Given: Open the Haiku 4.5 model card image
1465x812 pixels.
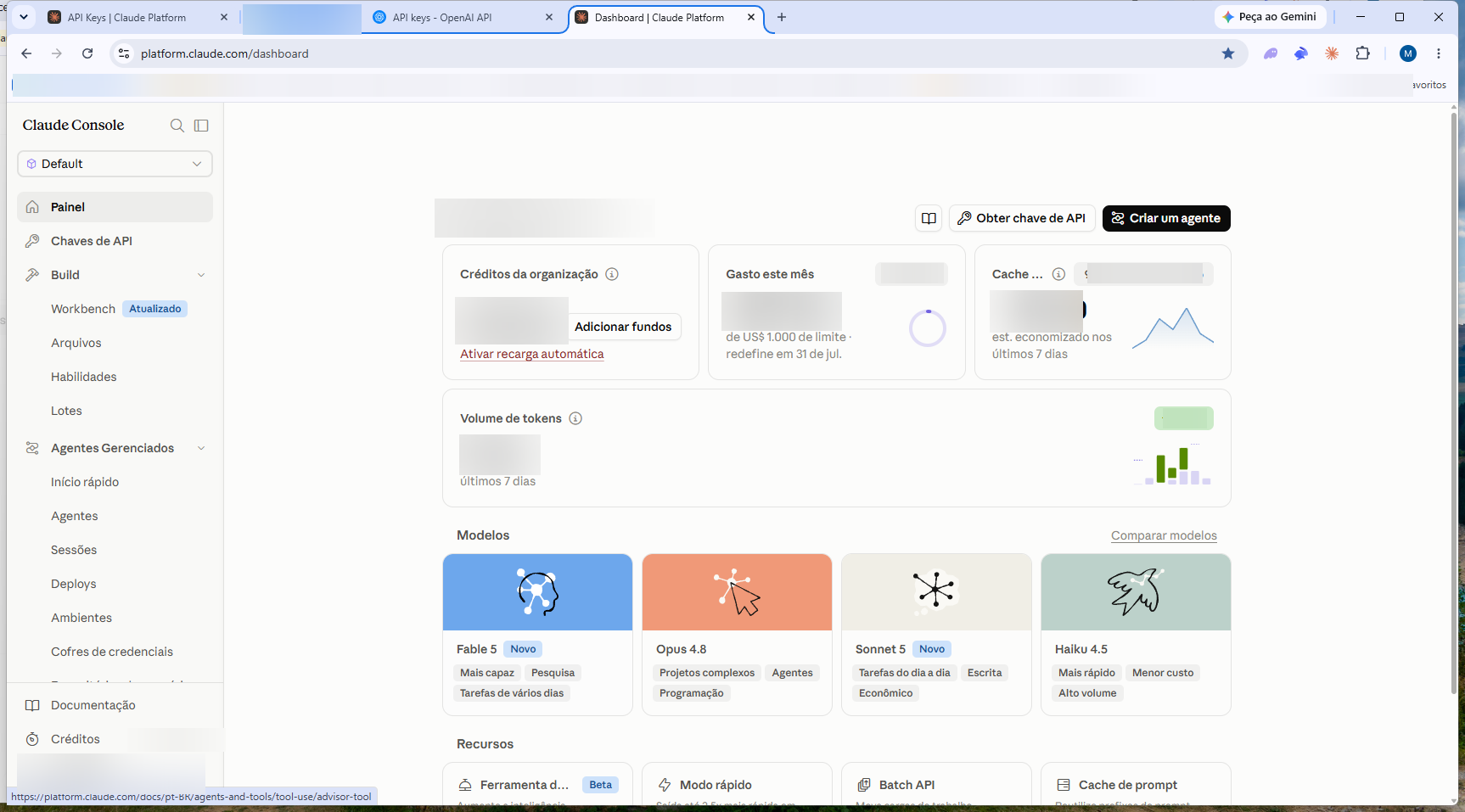Looking at the screenshot, I should pos(1136,592).
